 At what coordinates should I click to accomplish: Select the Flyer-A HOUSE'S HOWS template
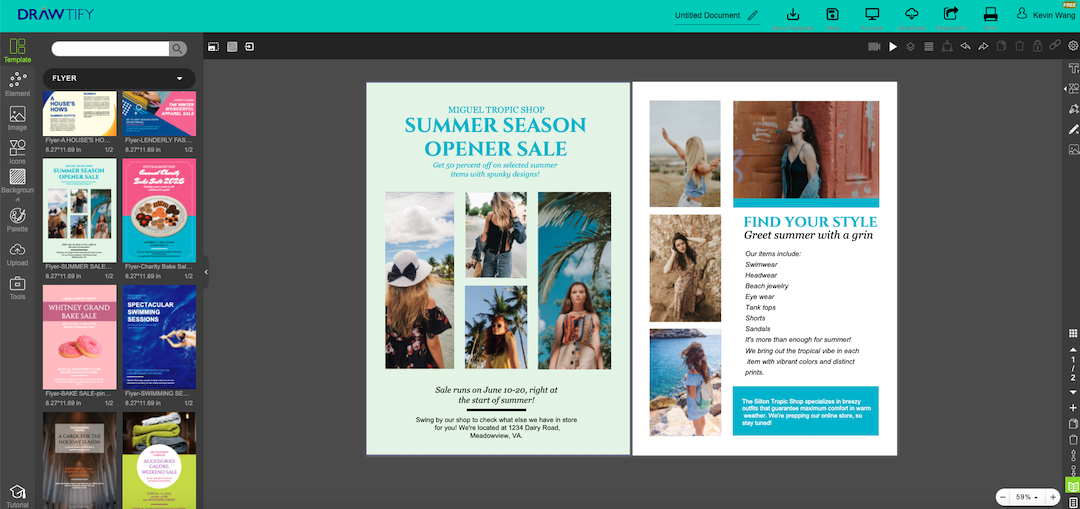tap(79, 114)
